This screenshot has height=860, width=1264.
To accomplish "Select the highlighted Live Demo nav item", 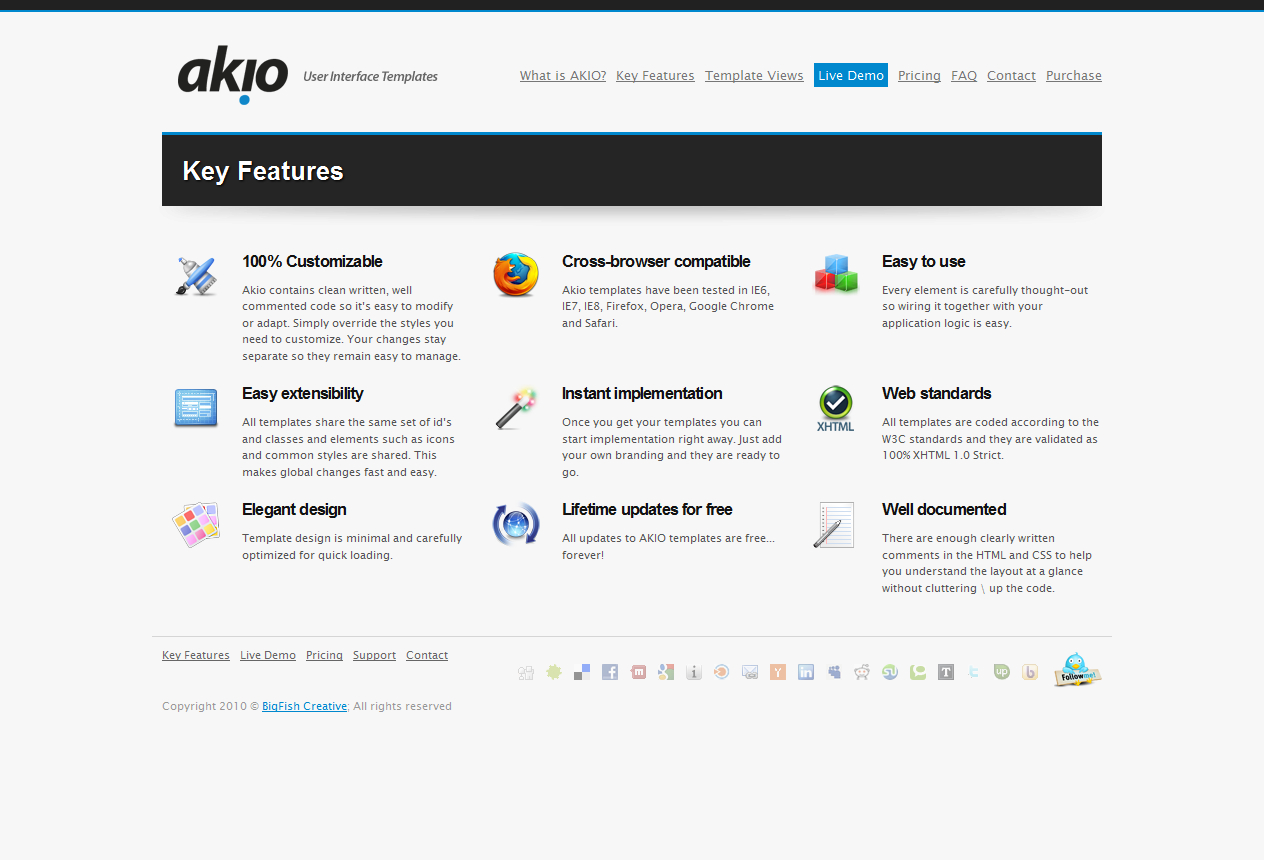I will point(851,75).
